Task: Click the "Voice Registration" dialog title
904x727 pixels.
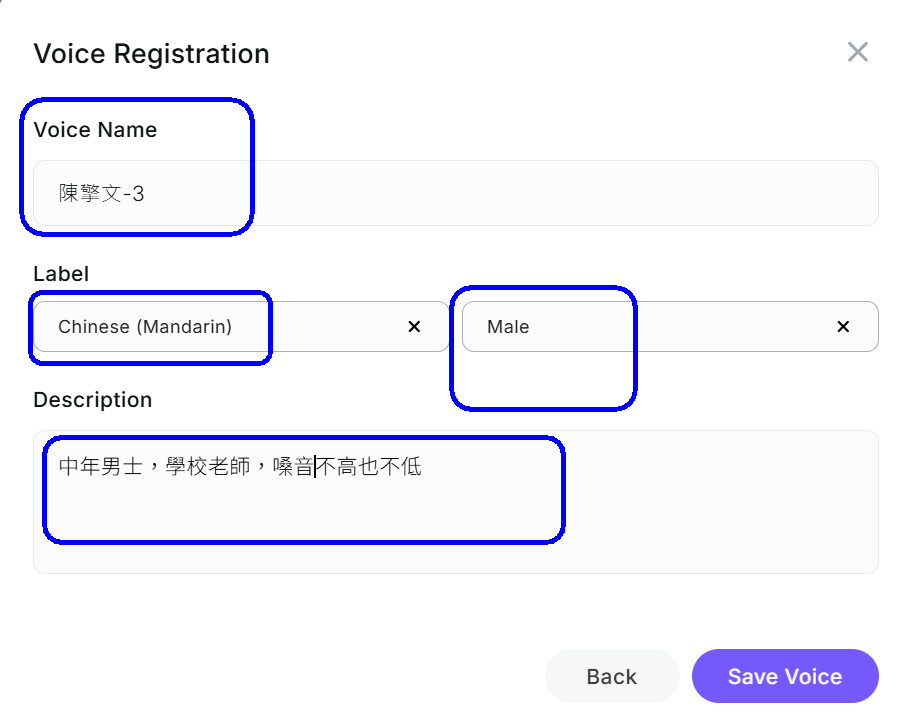Action: [x=151, y=53]
